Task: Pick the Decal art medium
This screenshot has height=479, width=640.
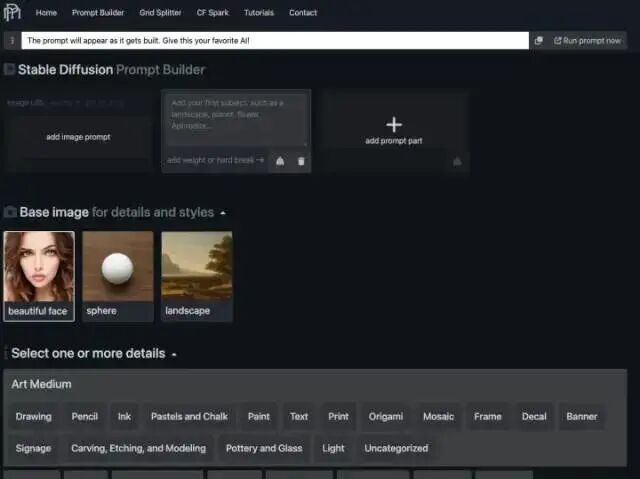Action: (534, 417)
